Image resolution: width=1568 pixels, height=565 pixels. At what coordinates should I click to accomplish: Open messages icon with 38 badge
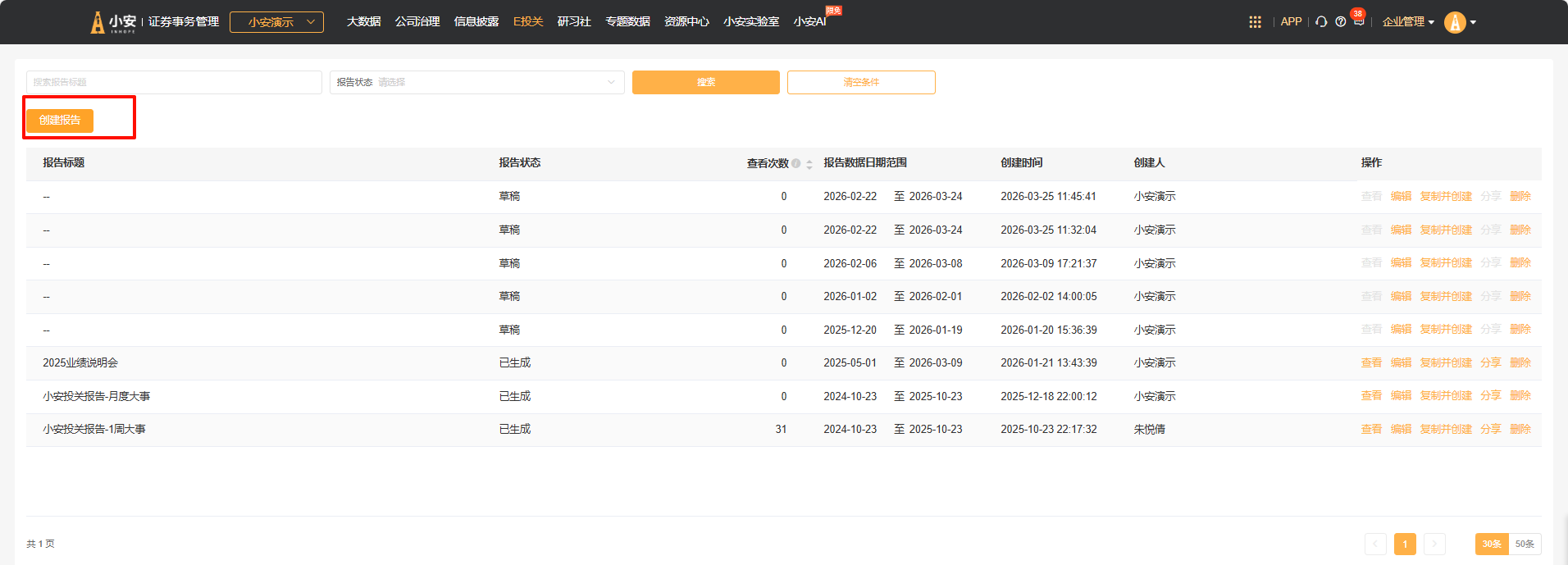pyautogui.click(x=1359, y=21)
